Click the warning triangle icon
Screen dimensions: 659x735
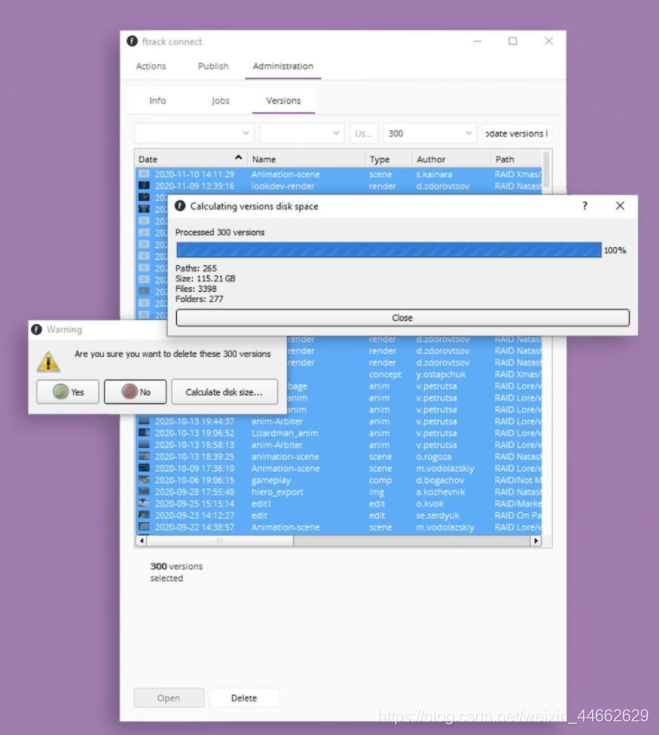pos(48,361)
